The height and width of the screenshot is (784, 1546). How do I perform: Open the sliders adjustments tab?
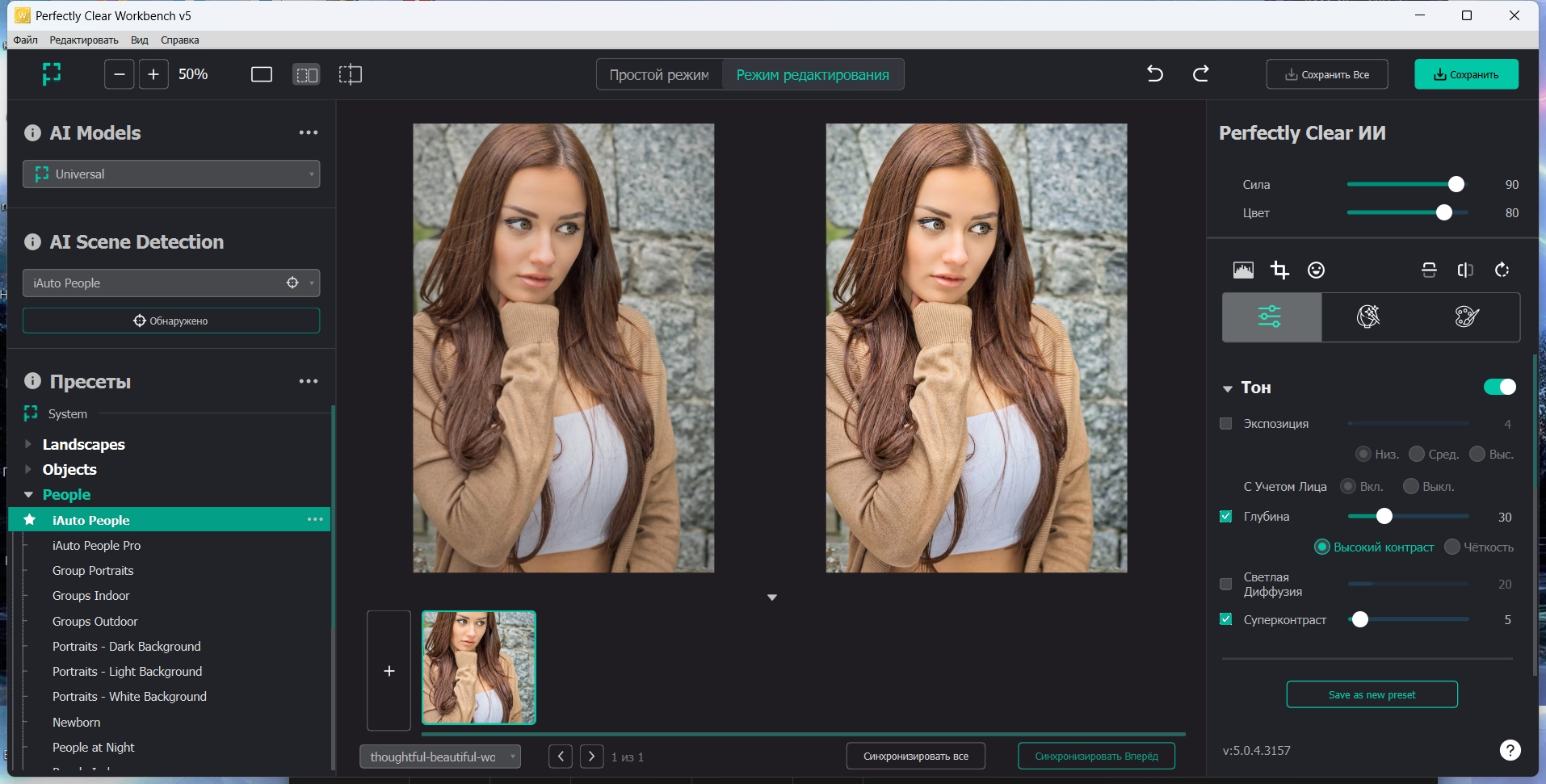coord(1271,317)
